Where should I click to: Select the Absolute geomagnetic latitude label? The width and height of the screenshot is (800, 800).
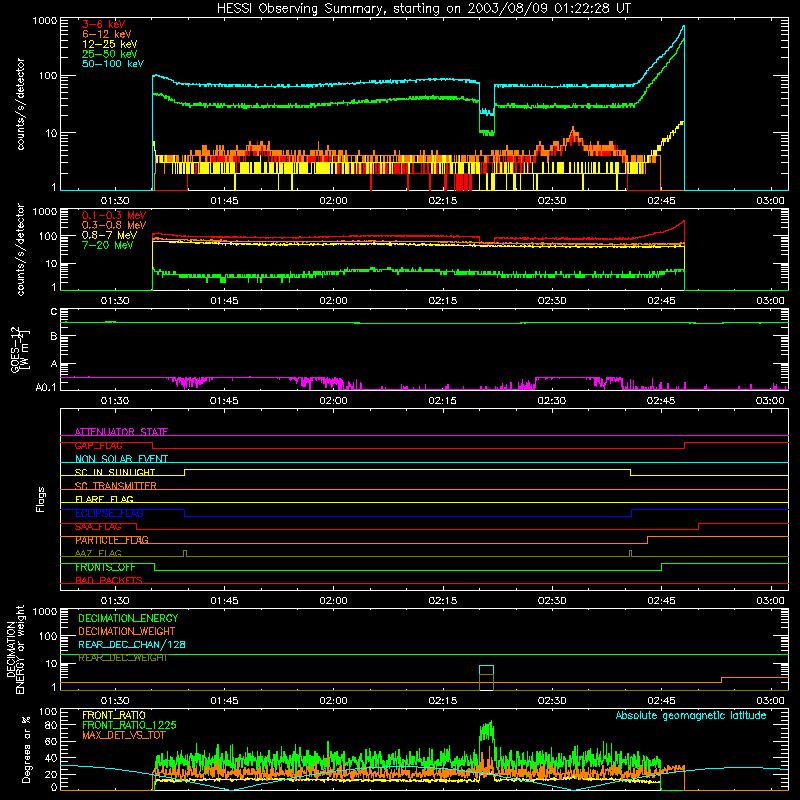691,715
